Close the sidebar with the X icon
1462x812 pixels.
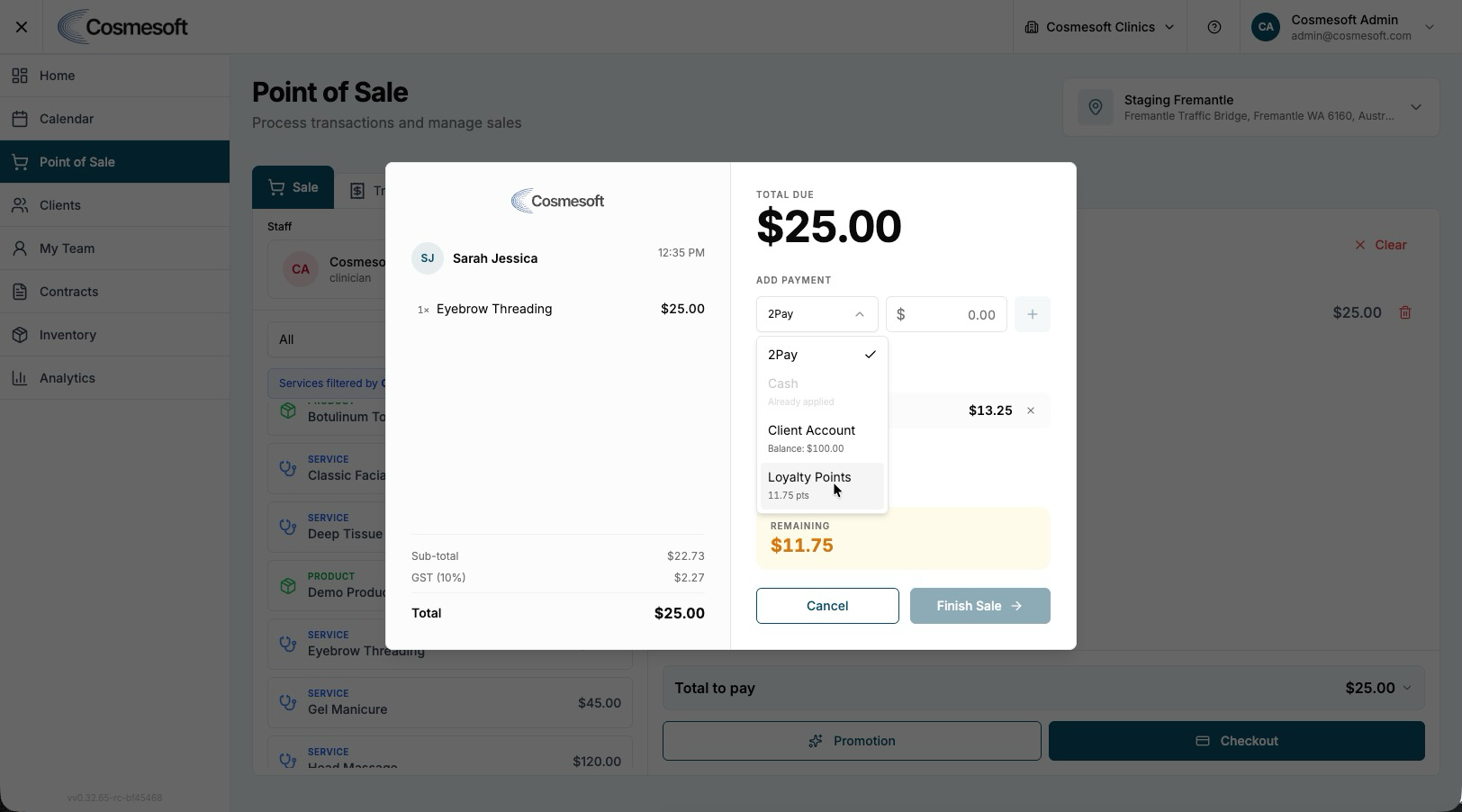22,27
